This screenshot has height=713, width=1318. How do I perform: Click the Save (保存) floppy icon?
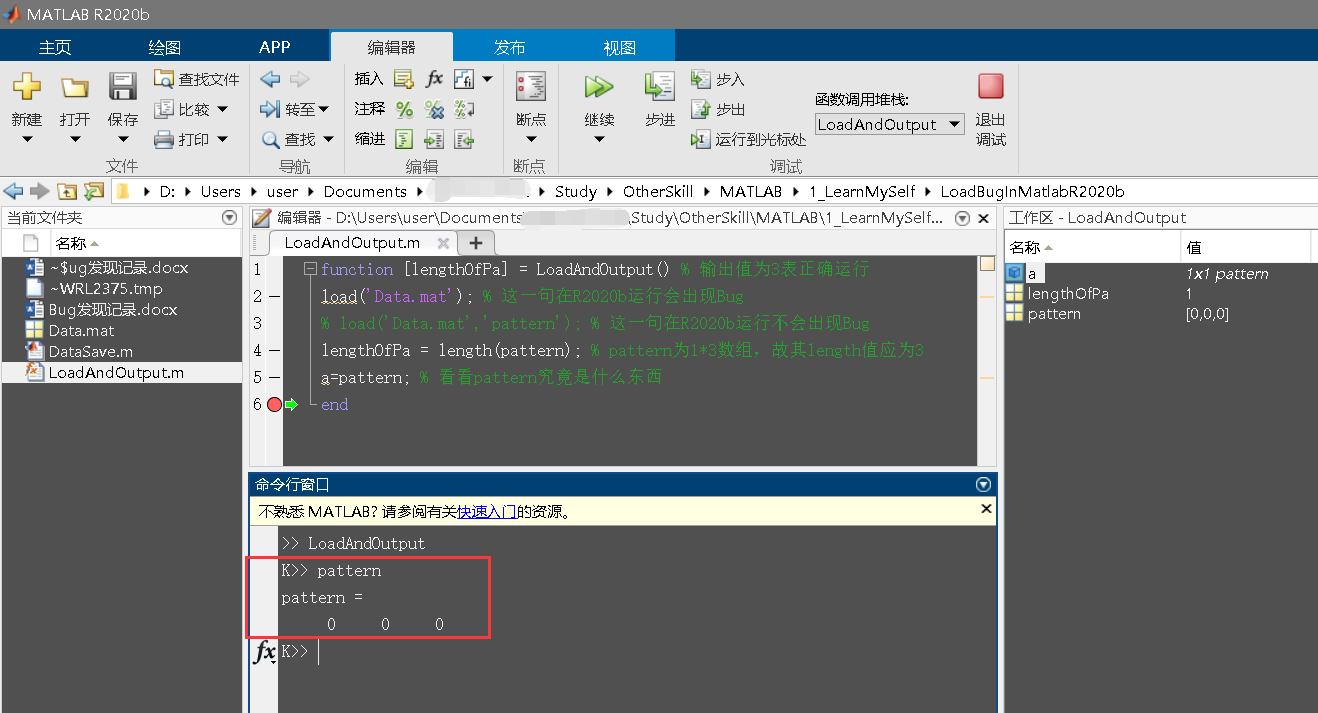point(122,87)
